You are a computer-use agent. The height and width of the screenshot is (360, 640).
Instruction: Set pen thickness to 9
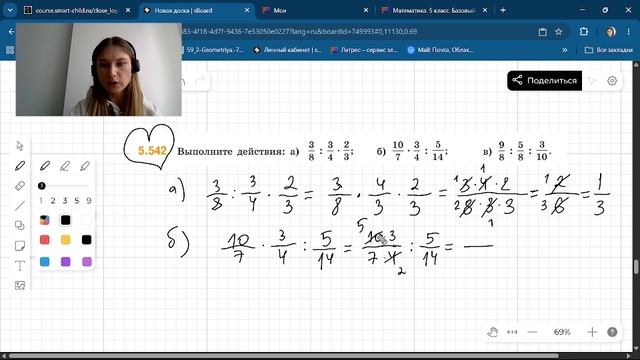[89, 200]
